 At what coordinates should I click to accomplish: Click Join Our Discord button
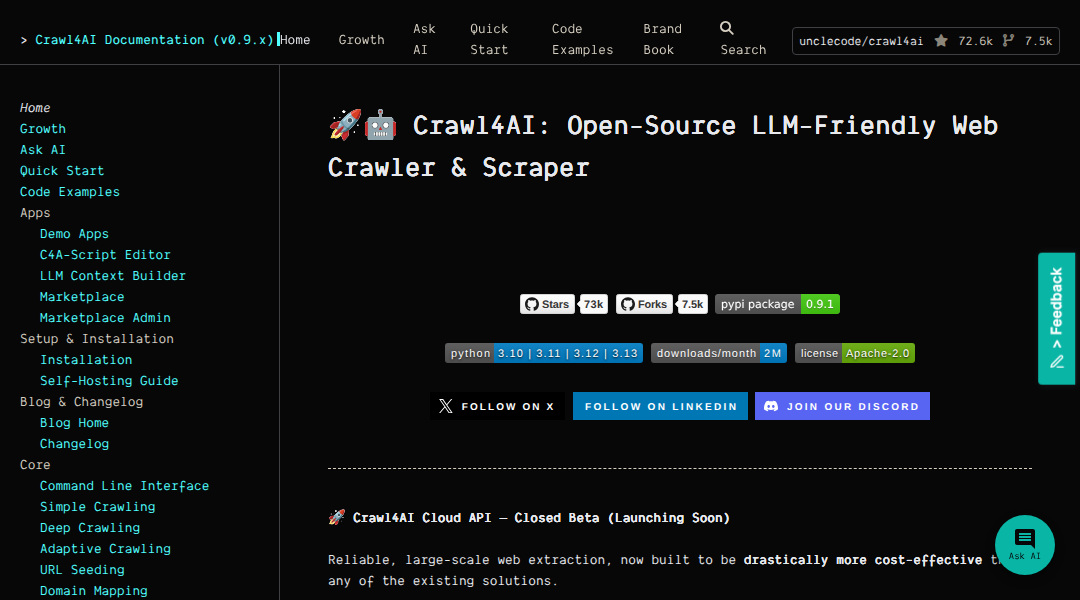click(x=842, y=406)
